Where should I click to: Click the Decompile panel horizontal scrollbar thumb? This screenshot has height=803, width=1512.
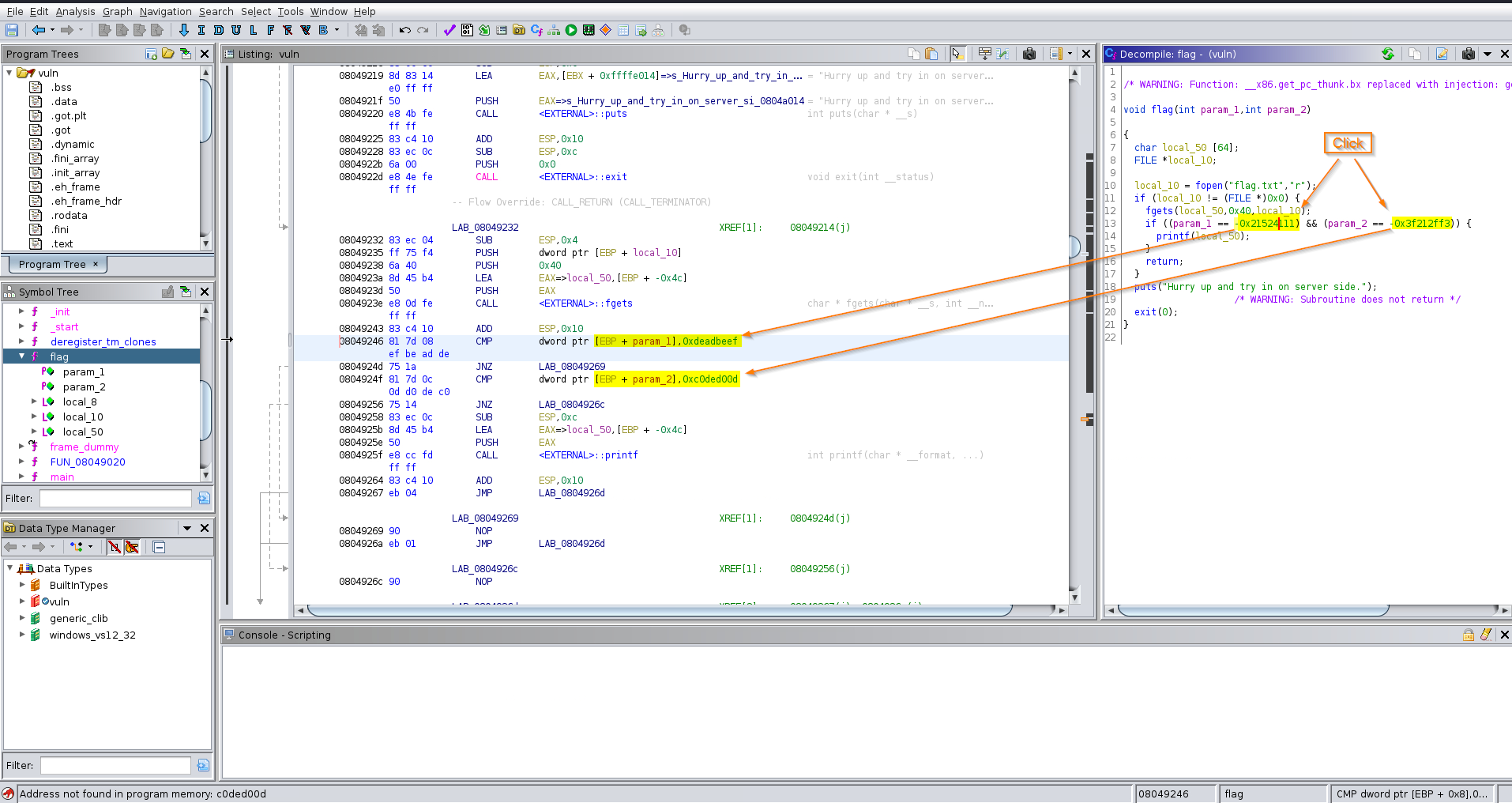(1253, 610)
